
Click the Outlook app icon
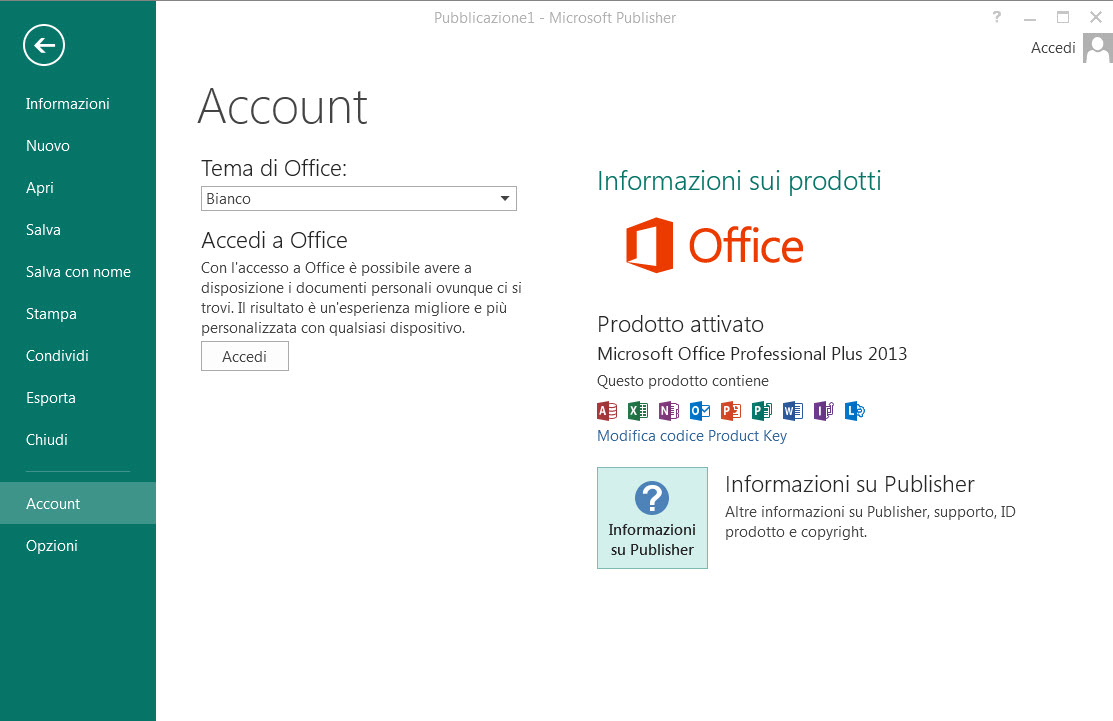[x=700, y=410]
